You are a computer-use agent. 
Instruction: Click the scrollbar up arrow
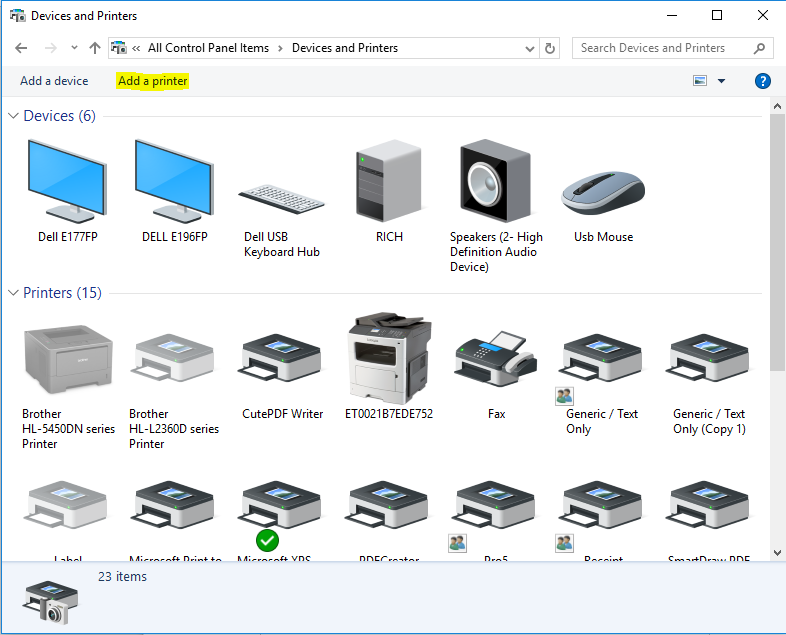tap(777, 106)
